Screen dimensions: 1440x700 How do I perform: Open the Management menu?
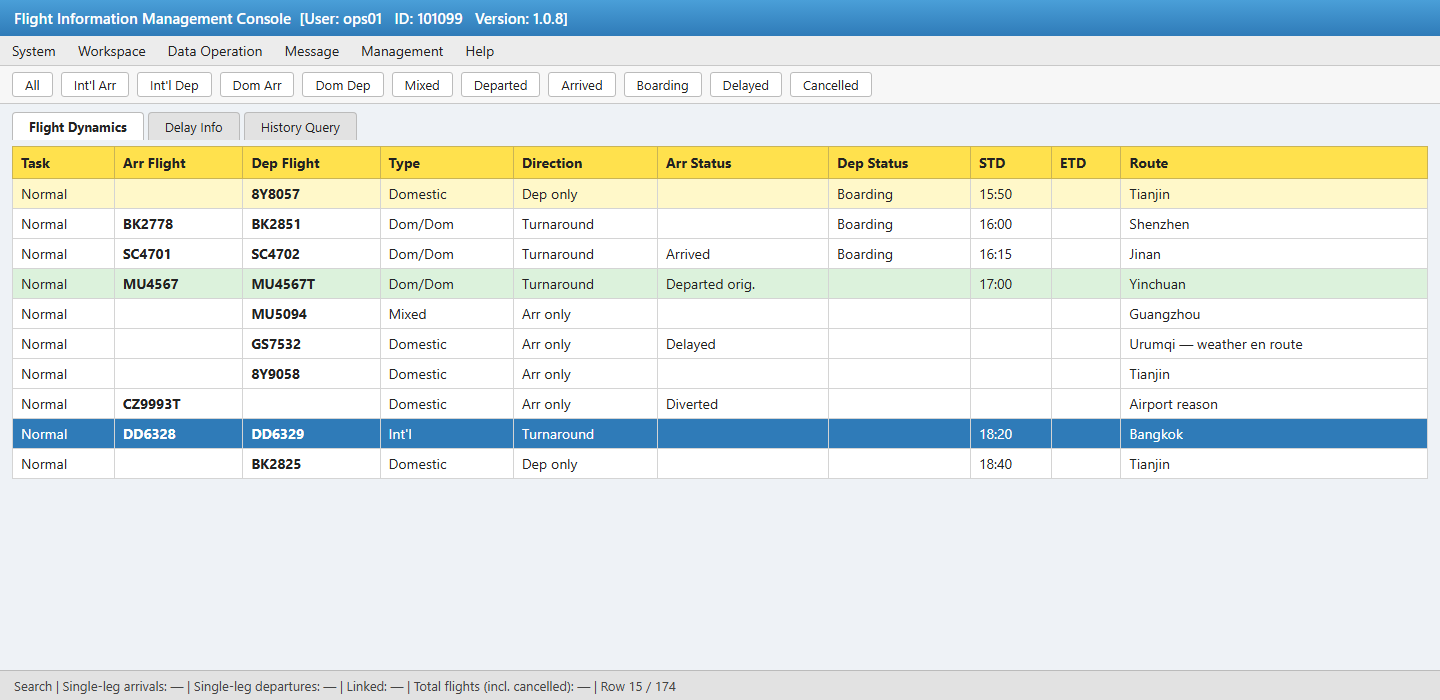(x=402, y=51)
